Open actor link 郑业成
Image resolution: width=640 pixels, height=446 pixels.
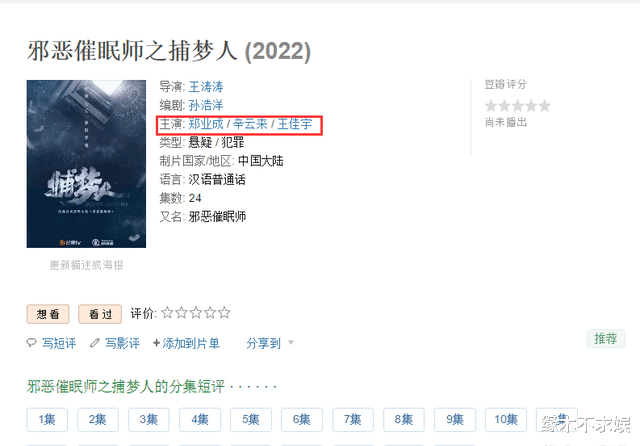tap(206, 124)
